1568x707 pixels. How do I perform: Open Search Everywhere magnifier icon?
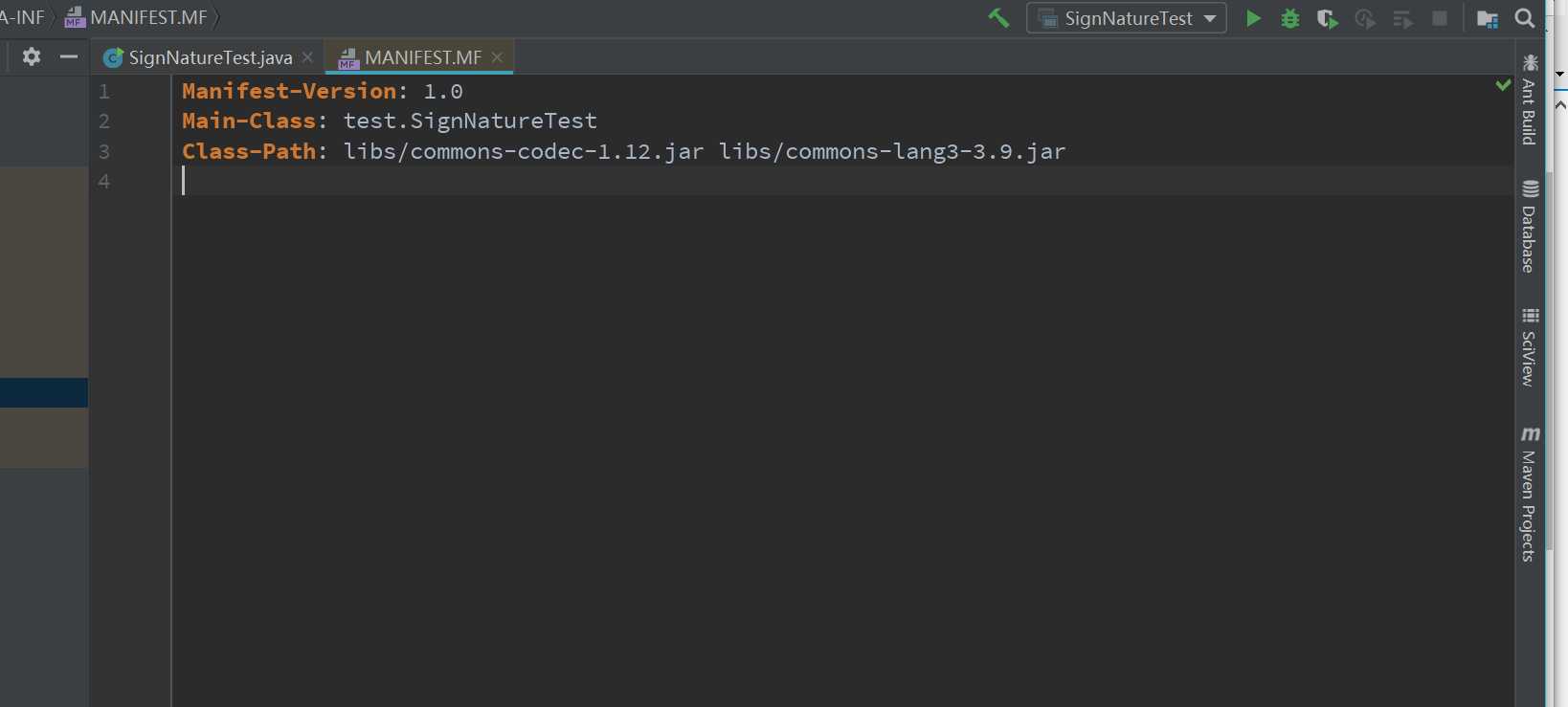(x=1525, y=18)
